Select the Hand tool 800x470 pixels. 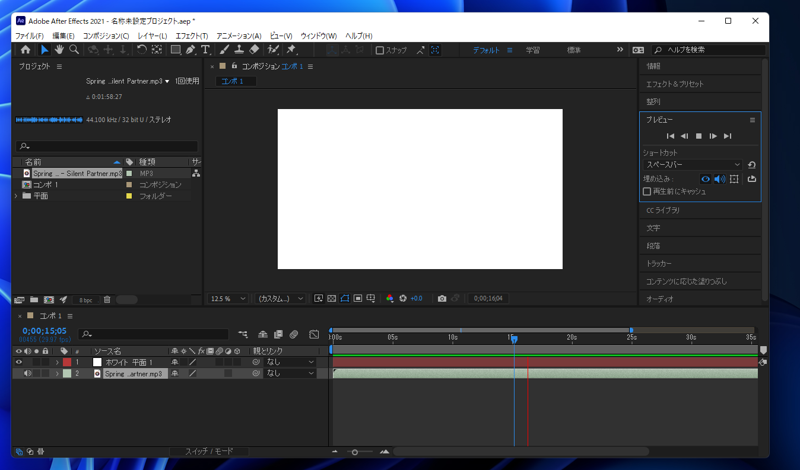pos(59,50)
